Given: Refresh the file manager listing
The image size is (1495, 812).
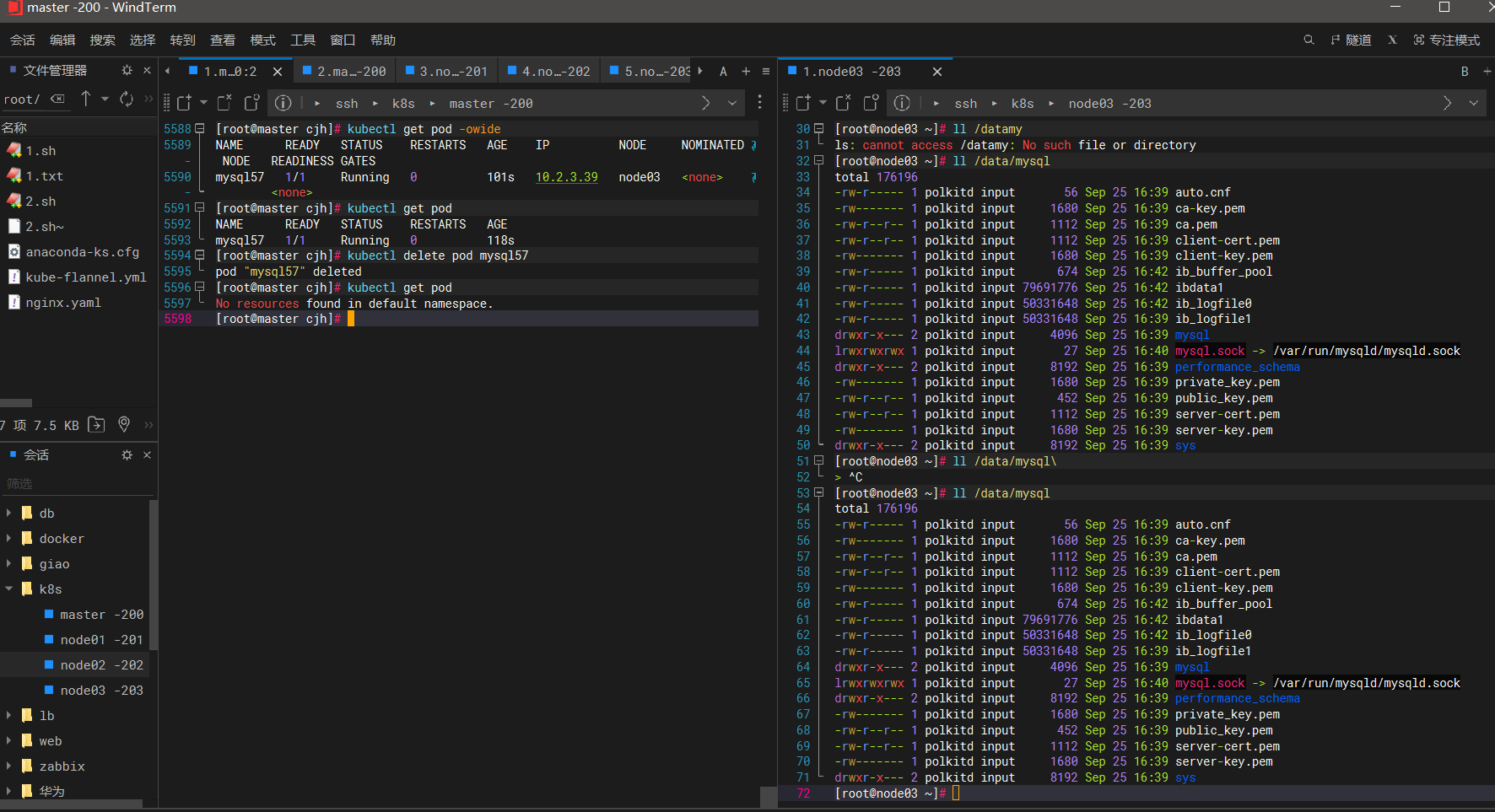Looking at the screenshot, I should (127, 99).
